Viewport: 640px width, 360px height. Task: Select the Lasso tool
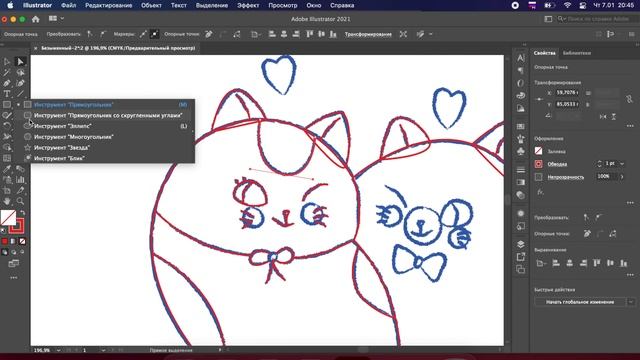pos(20,73)
